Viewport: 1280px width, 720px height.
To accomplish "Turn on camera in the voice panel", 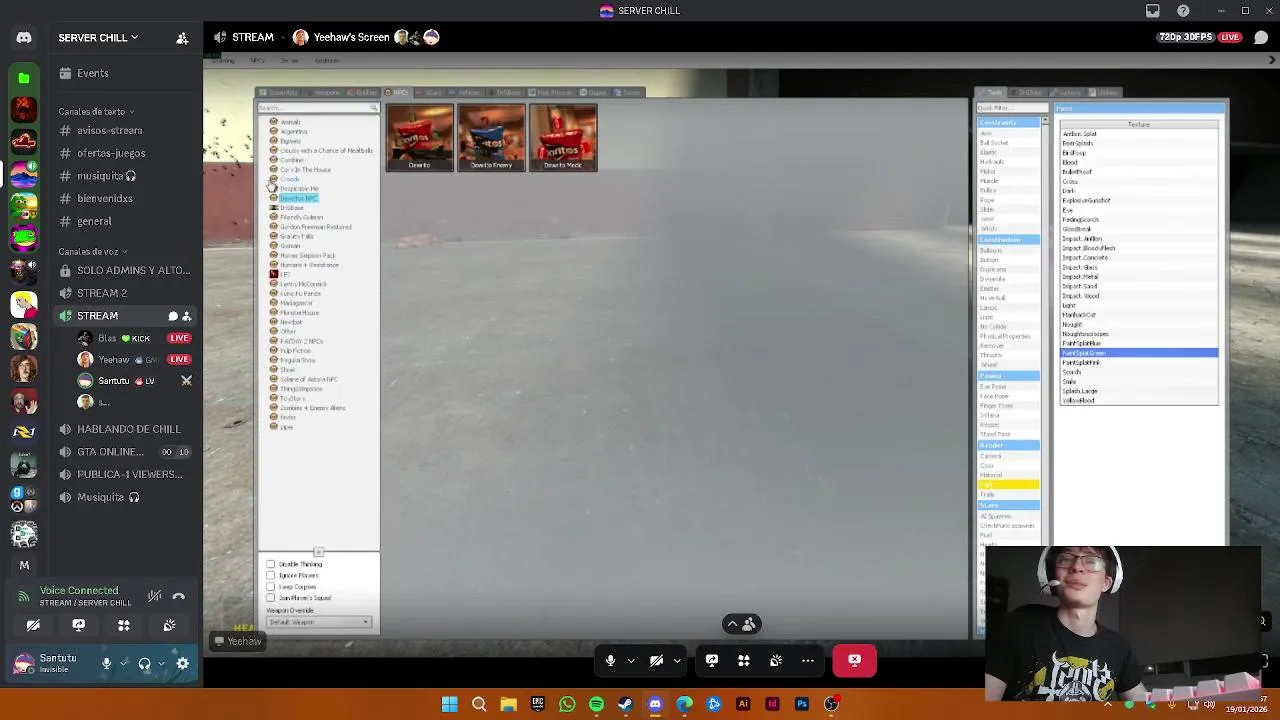I will pyautogui.click(x=33, y=625).
